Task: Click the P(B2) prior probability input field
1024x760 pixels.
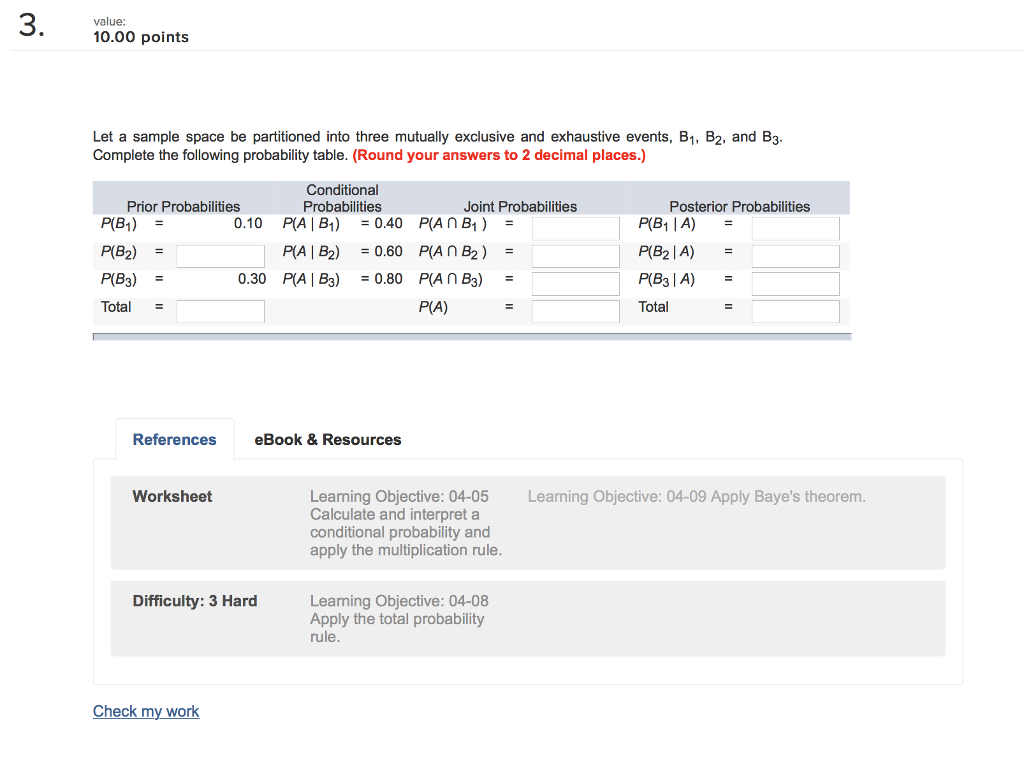Action: 220,256
